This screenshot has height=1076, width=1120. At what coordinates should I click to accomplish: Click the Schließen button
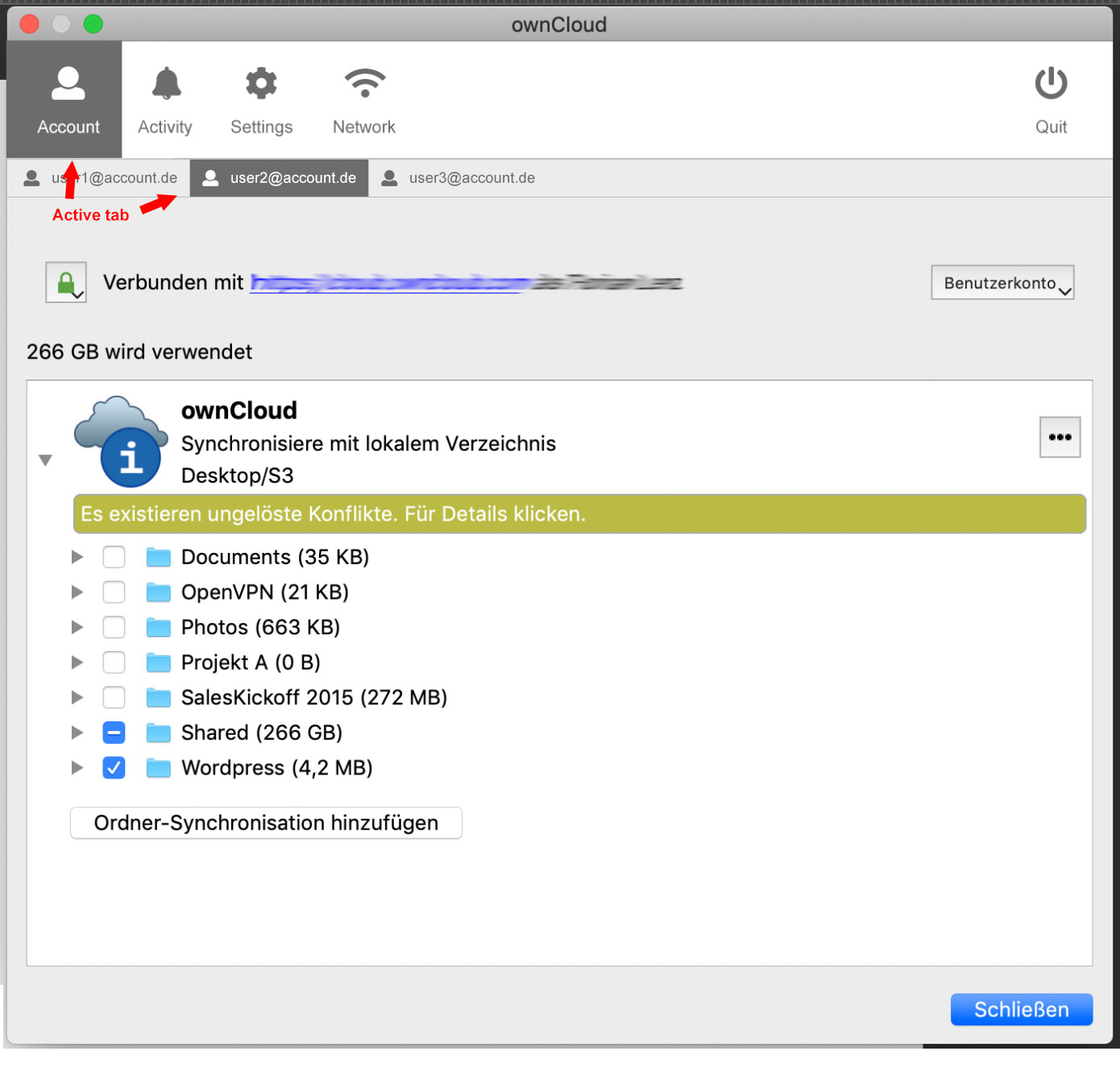point(1022,1009)
